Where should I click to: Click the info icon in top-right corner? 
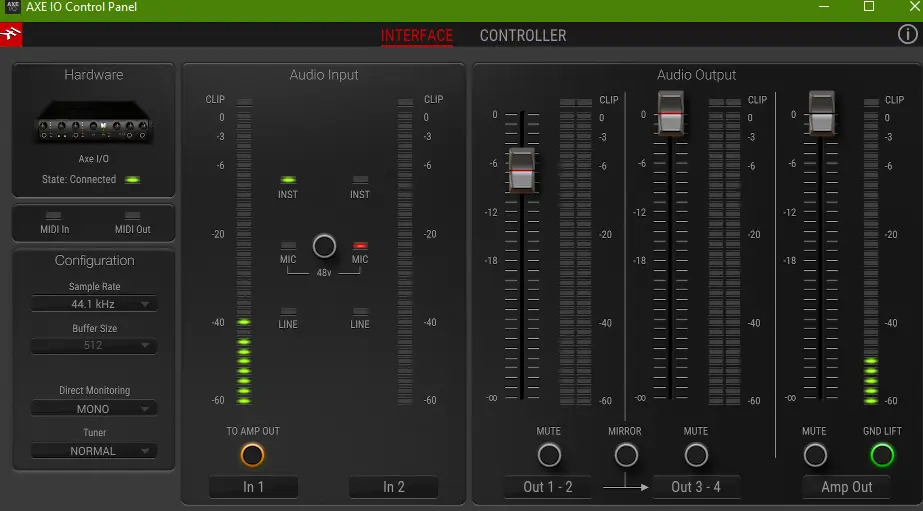(907, 35)
